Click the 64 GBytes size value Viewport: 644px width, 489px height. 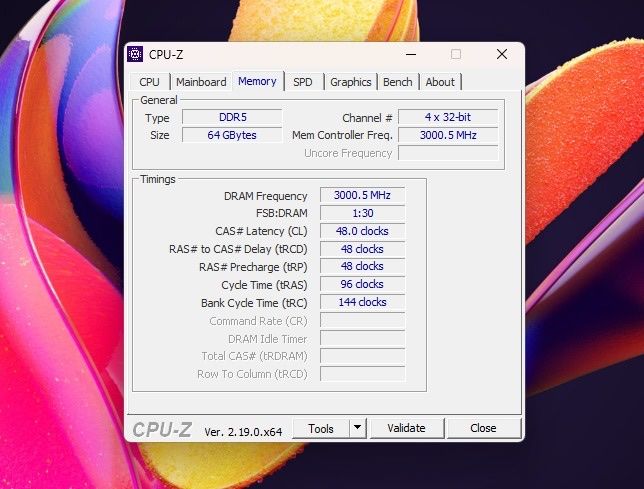pos(232,135)
